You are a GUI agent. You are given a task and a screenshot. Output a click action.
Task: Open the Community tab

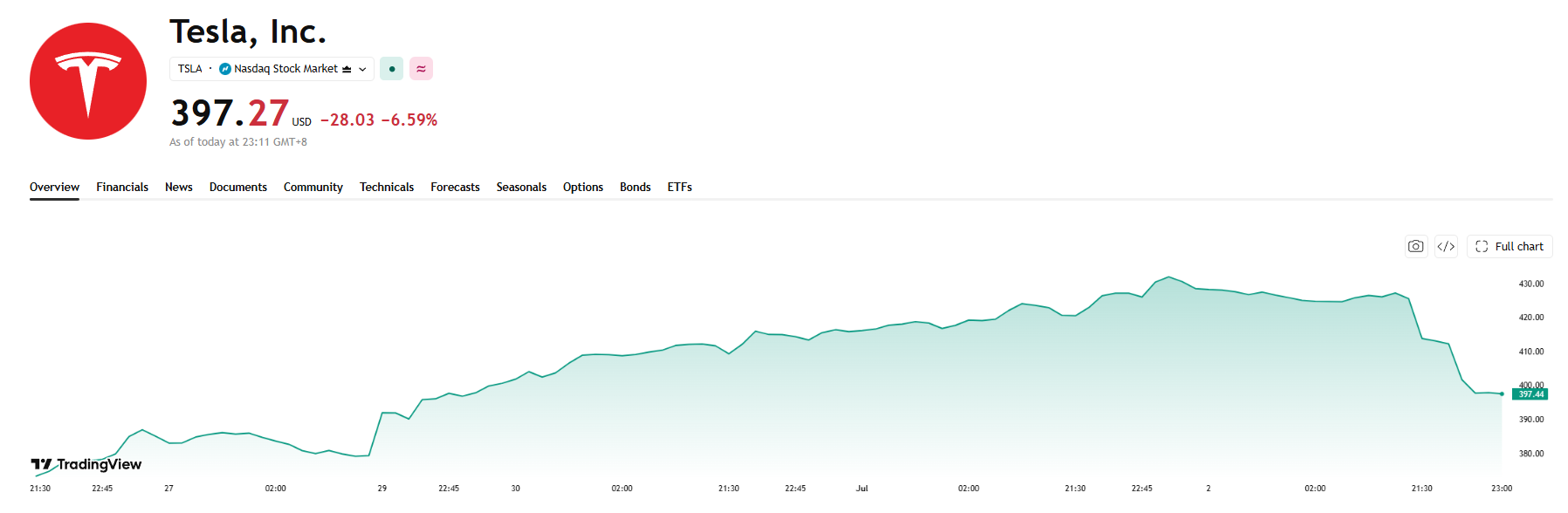[x=313, y=188]
